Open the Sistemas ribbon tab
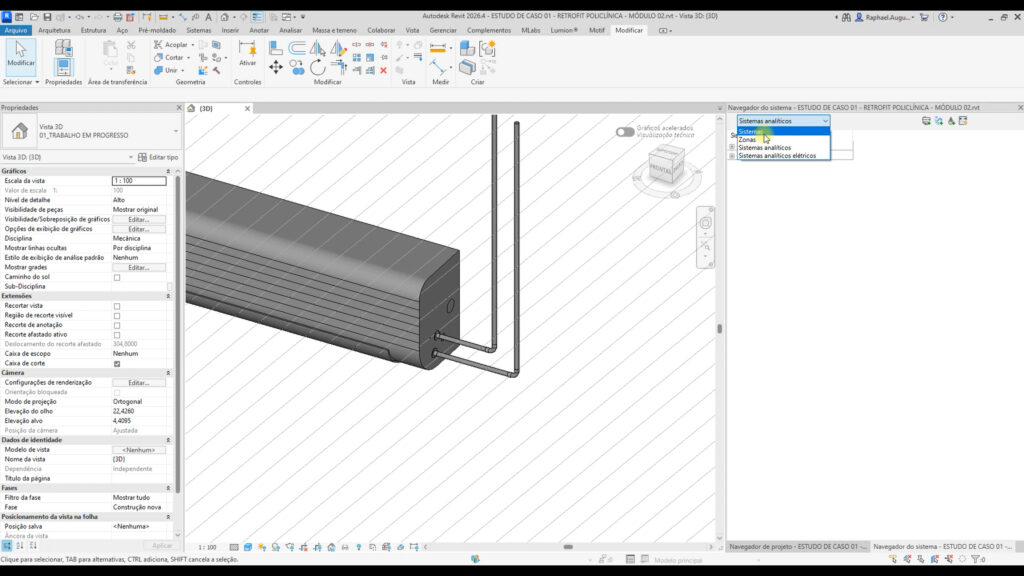1024x576 pixels. [x=199, y=30]
